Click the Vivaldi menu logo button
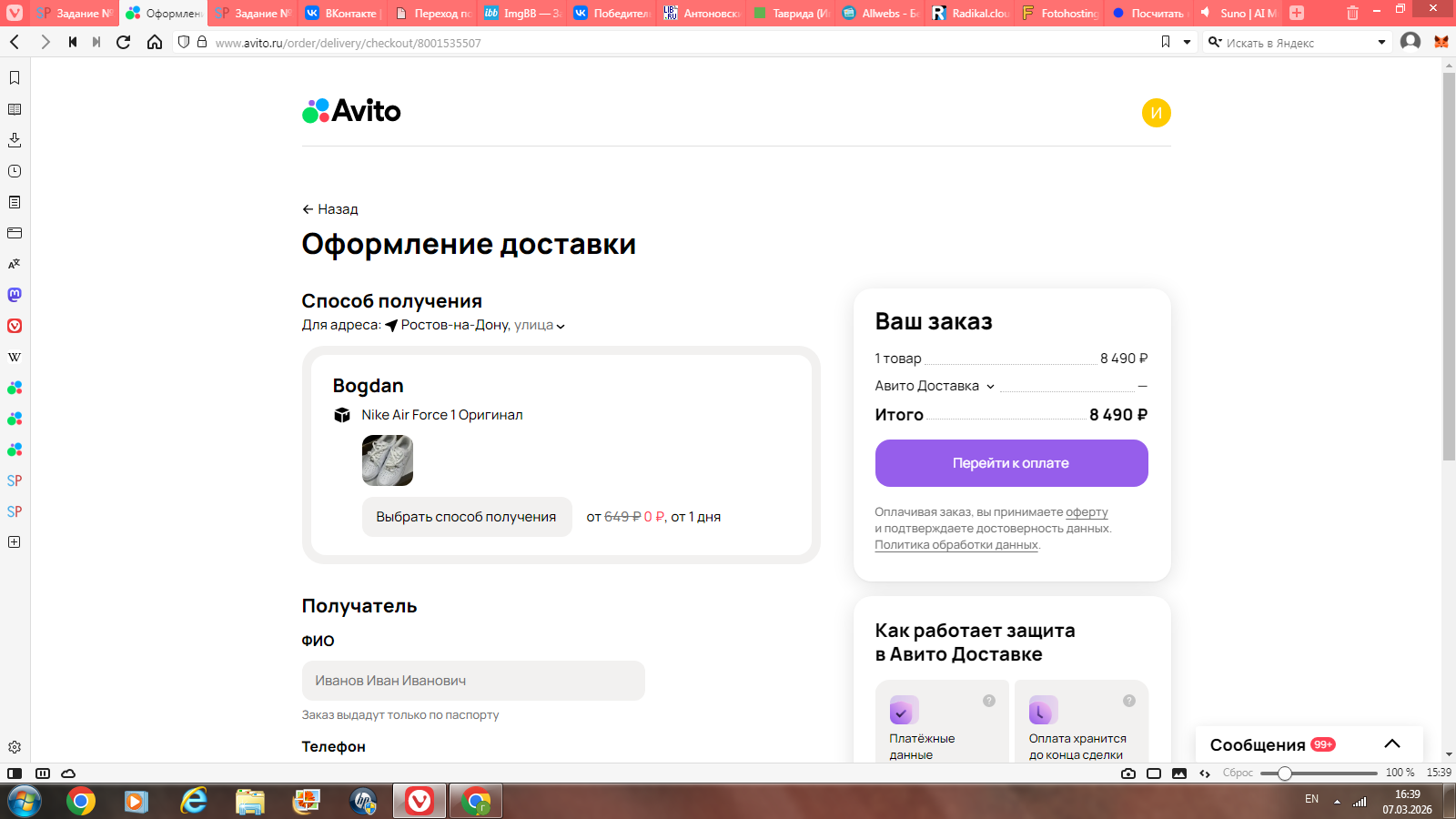This screenshot has width=1456, height=819. [15, 13]
